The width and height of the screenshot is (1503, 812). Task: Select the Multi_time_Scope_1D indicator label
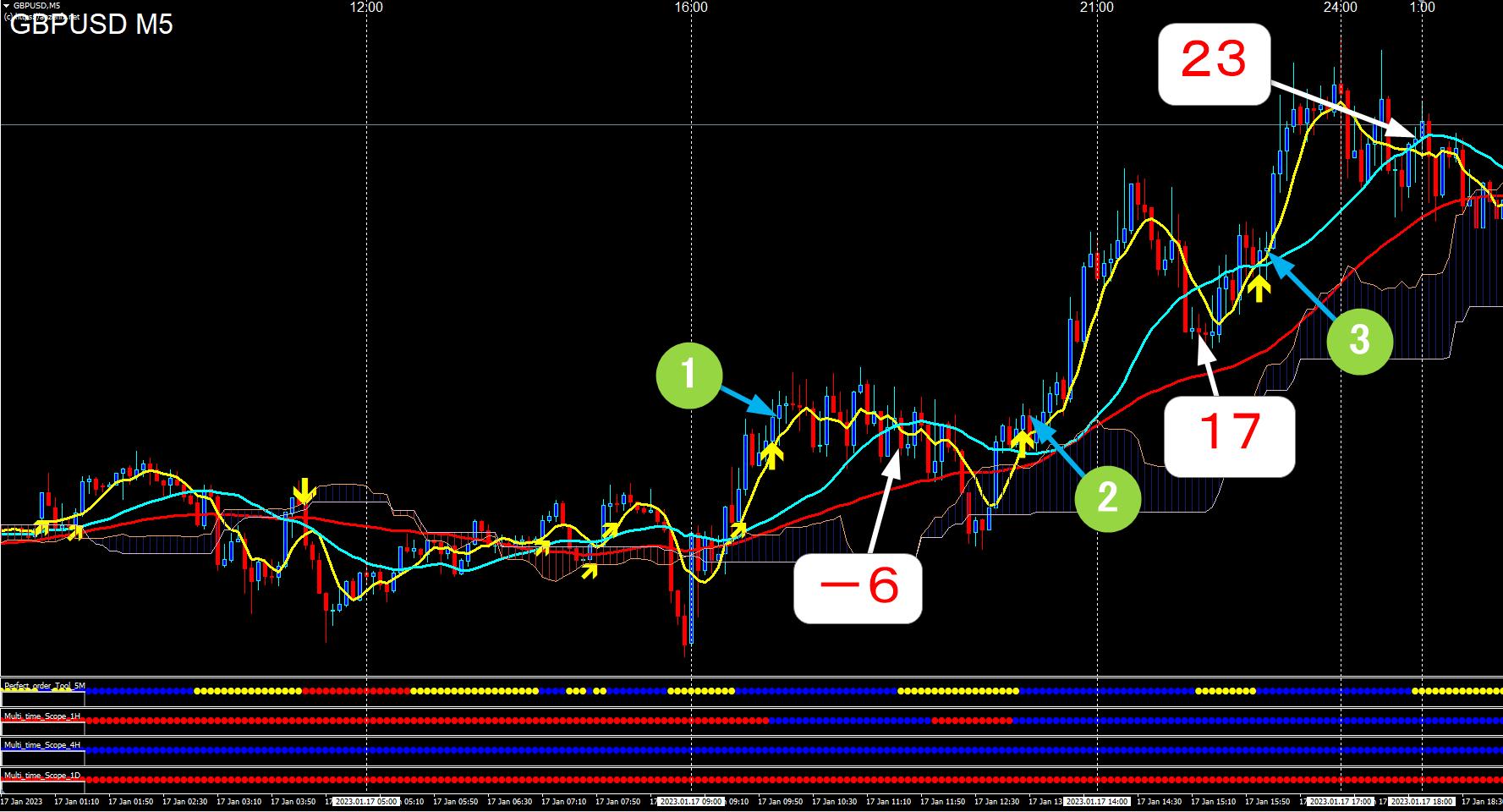point(41,776)
